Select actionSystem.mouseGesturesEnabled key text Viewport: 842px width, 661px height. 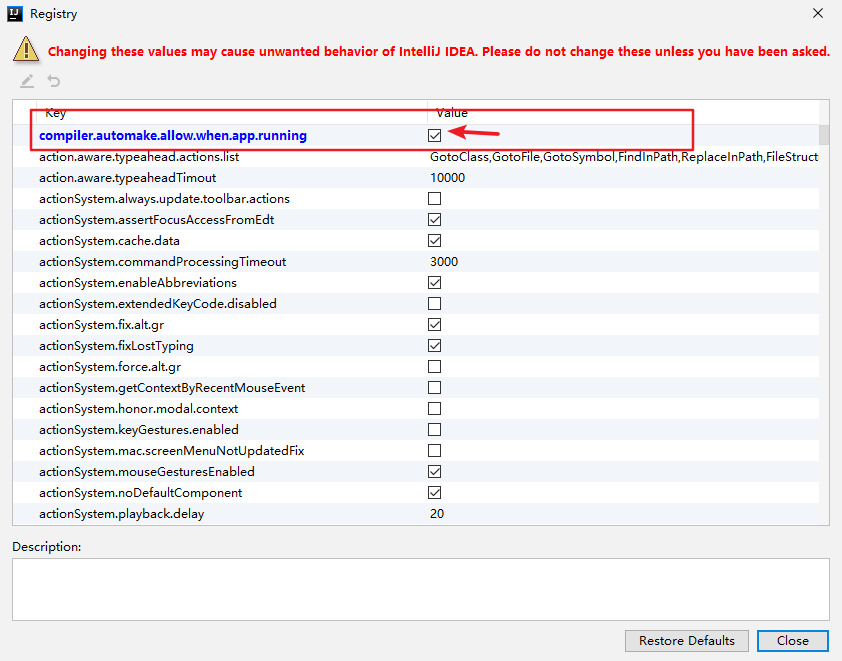coord(147,471)
